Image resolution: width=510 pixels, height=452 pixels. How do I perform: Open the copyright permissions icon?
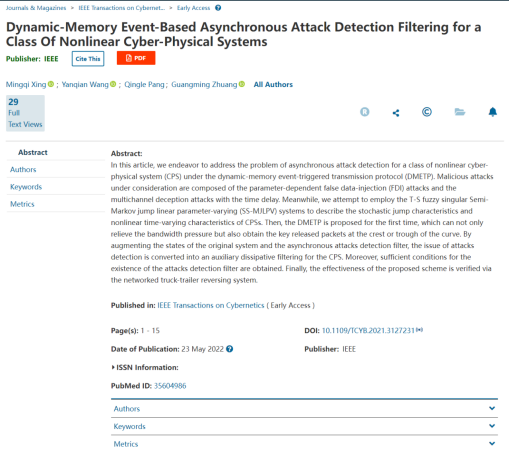coord(427,112)
